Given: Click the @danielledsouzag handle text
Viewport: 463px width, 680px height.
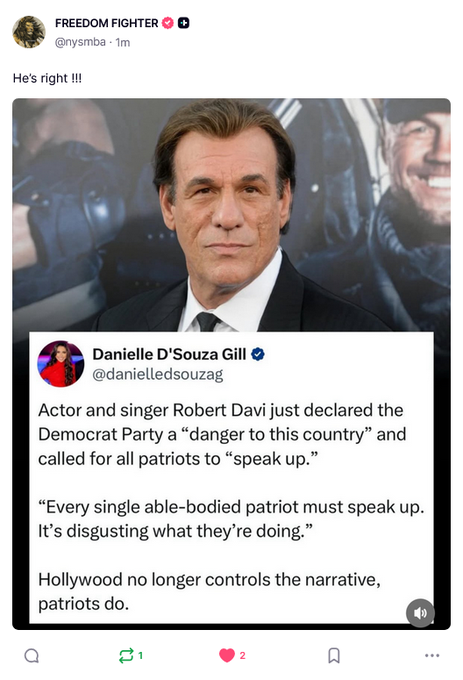Looking at the screenshot, I should 158,374.
